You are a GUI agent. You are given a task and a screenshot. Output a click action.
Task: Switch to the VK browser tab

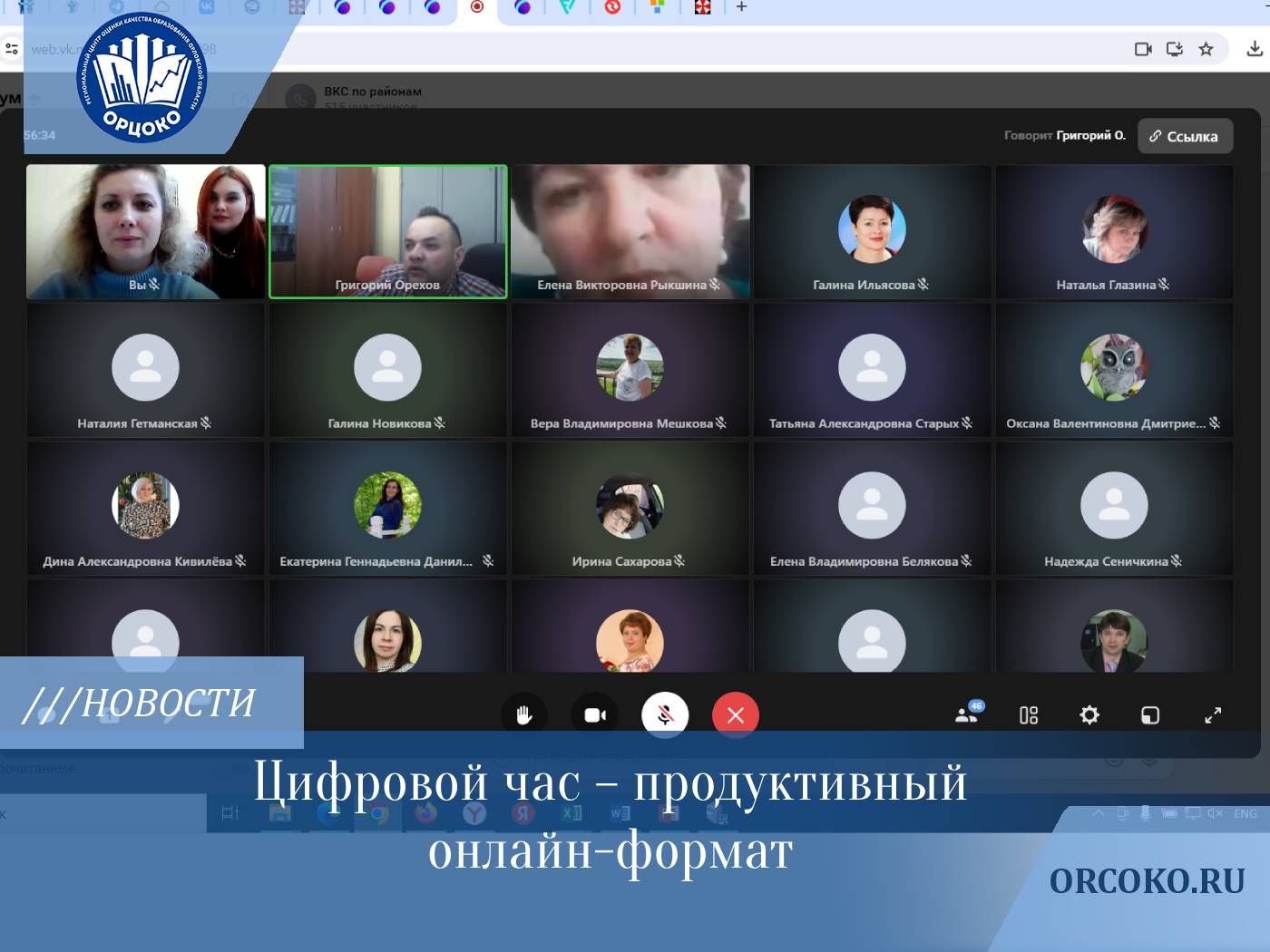[x=207, y=7]
